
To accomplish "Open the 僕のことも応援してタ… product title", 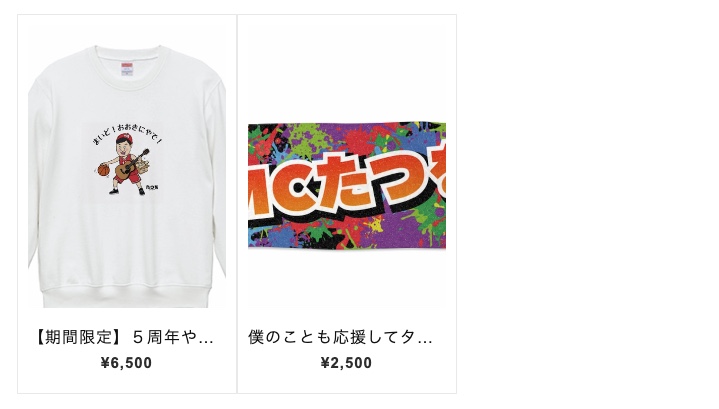I will pos(341,337).
